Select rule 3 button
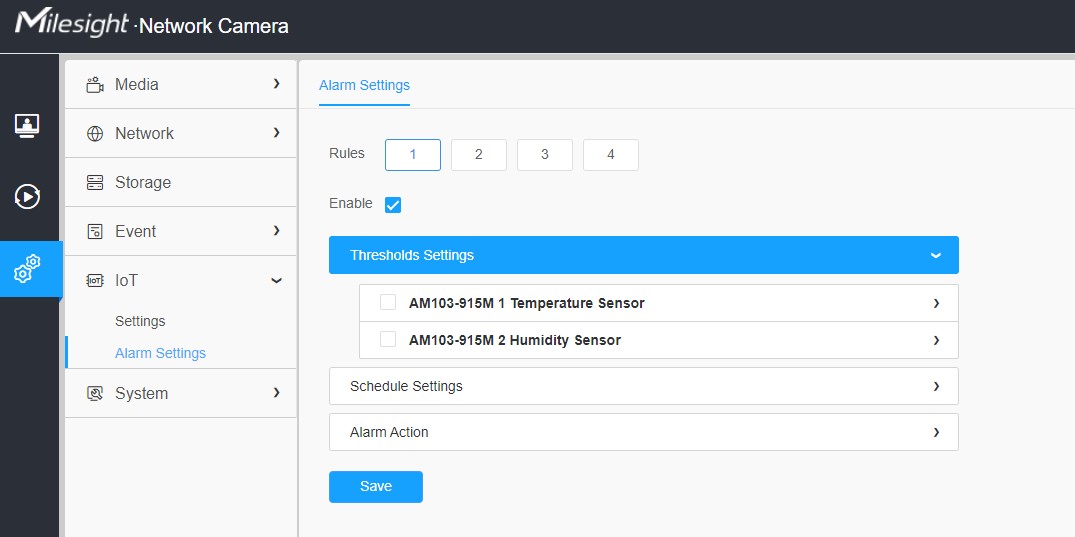The height and width of the screenshot is (537, 1075). click(544, 155)
